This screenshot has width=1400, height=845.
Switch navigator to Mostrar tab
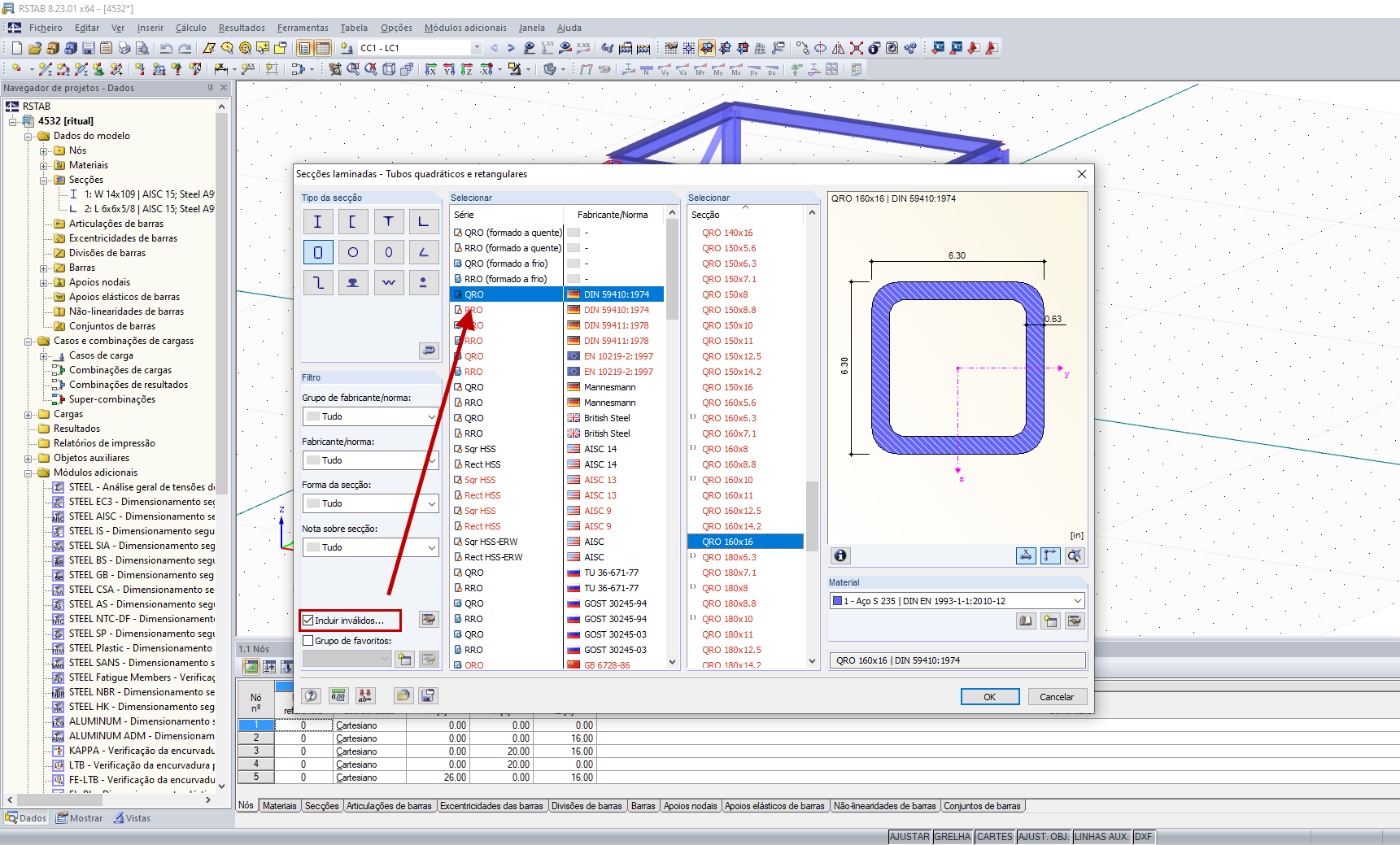(x=80, y=818)
